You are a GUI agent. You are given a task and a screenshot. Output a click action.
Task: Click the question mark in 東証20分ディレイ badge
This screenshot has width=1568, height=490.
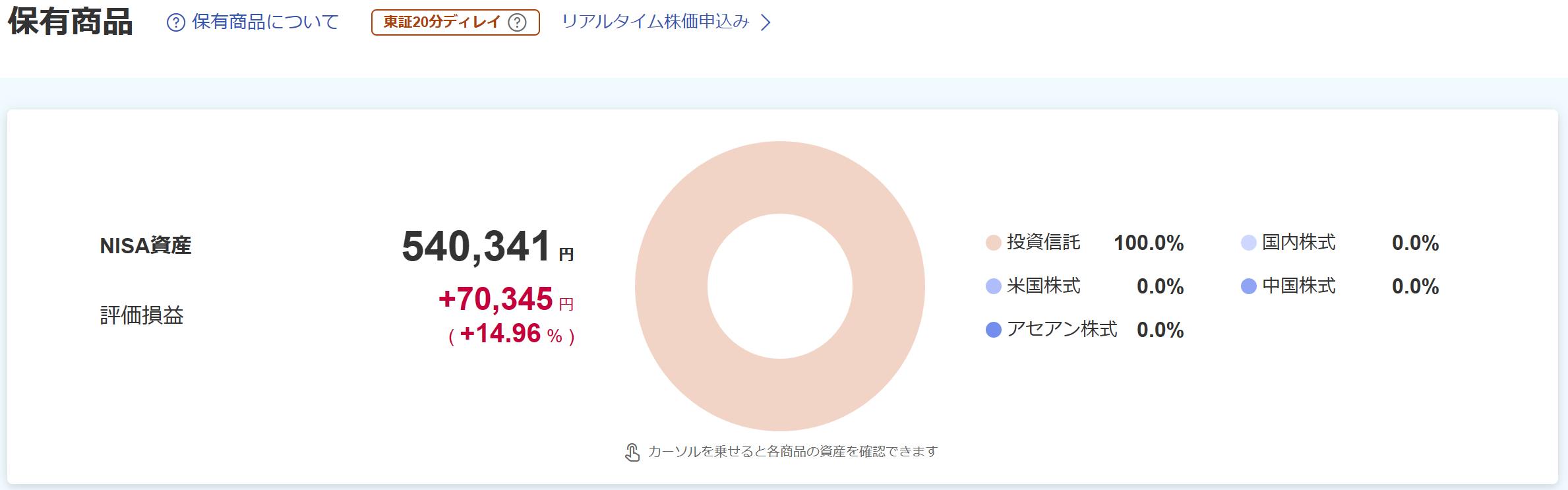tap(518, 23)
